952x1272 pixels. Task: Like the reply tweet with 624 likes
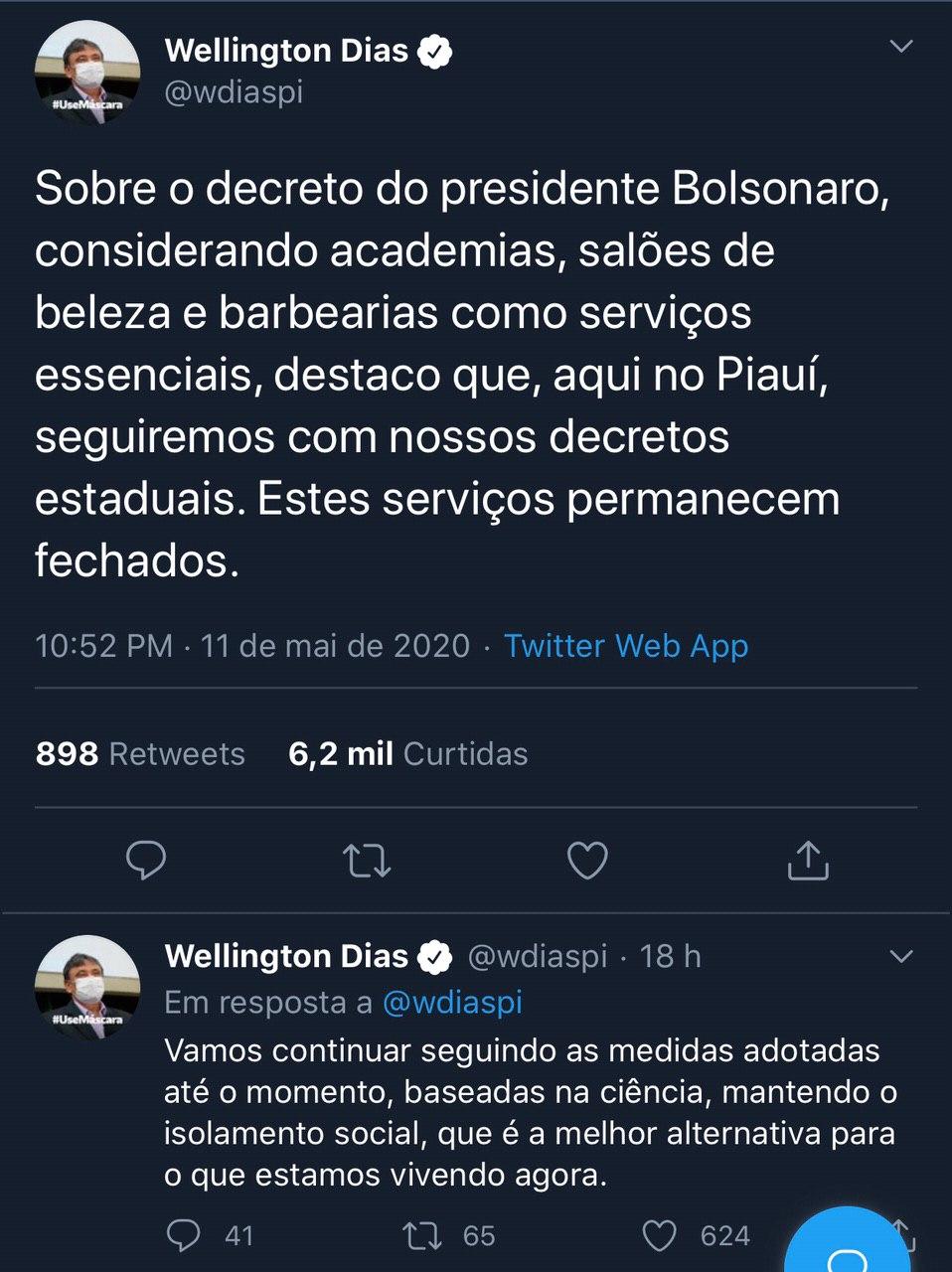pos(660,1235)
